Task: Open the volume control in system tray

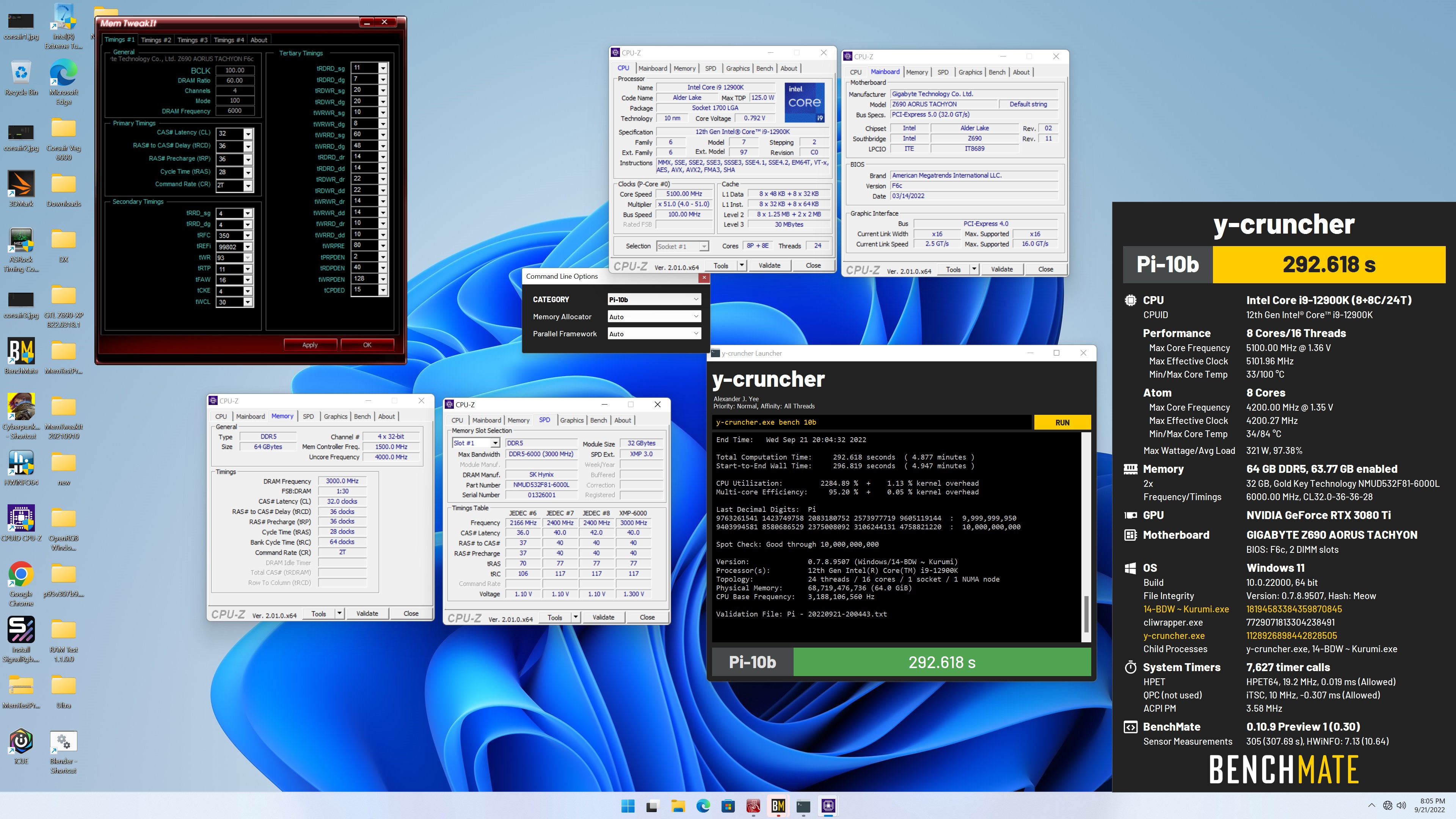Action: (x=1401, y=805)
